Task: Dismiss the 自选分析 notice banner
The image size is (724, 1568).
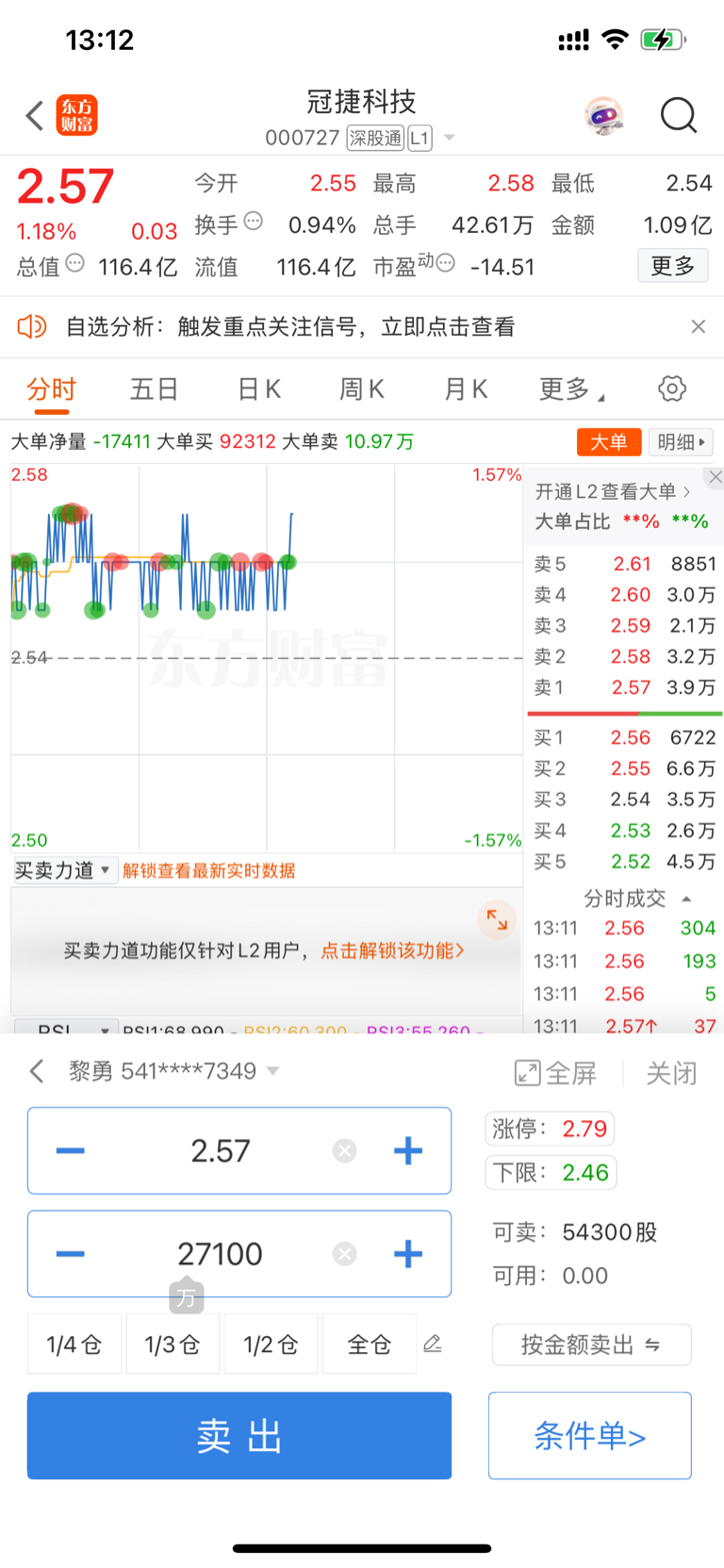Action: tap(698, 326)
